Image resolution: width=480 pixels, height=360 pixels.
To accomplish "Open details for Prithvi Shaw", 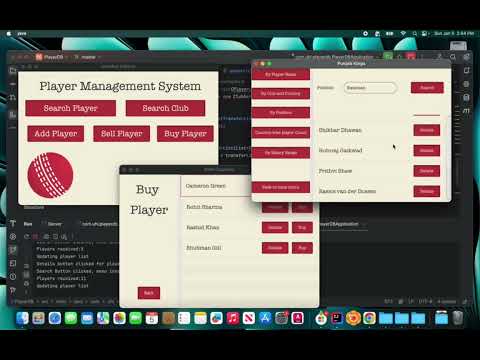I will tap(427, 171).
